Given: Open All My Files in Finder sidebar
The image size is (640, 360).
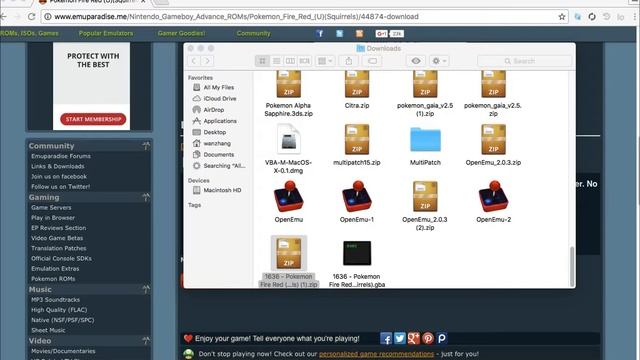Looking at the screenshot, I should (x=219, y=87).
